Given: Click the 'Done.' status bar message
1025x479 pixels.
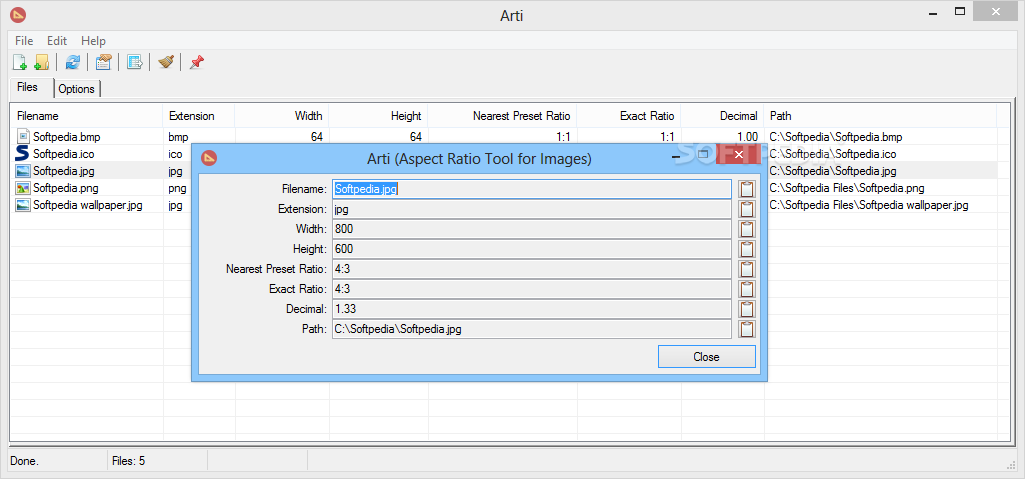Looking at the screenshot, I should coord(24,461).
